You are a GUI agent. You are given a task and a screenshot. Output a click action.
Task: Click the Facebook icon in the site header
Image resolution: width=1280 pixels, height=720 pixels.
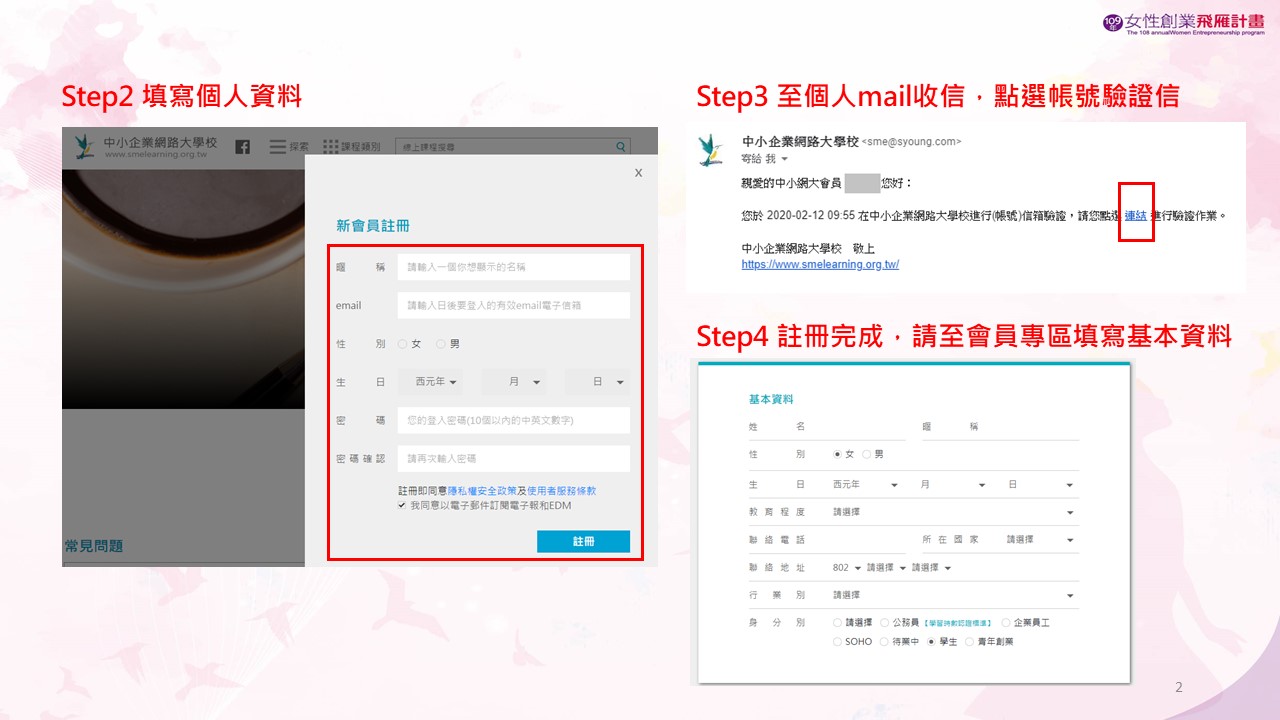click(x=242, y=147)
